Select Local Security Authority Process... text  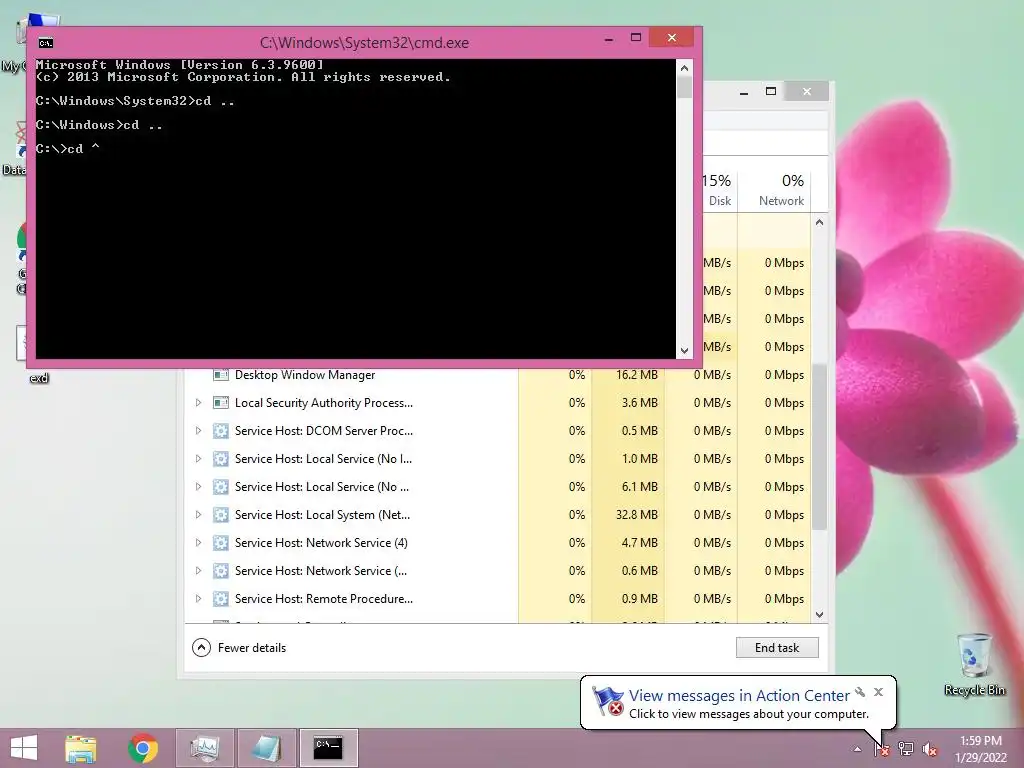(x=324, y=403)
